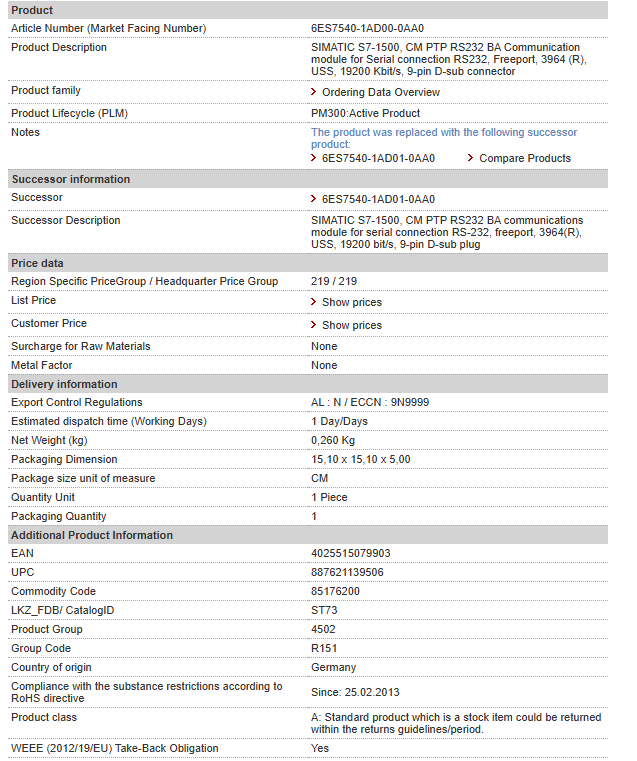Show prices for List Price
The height and width of the screenshot is (761, 637).
pyautogui.click(x=352, y=302)
